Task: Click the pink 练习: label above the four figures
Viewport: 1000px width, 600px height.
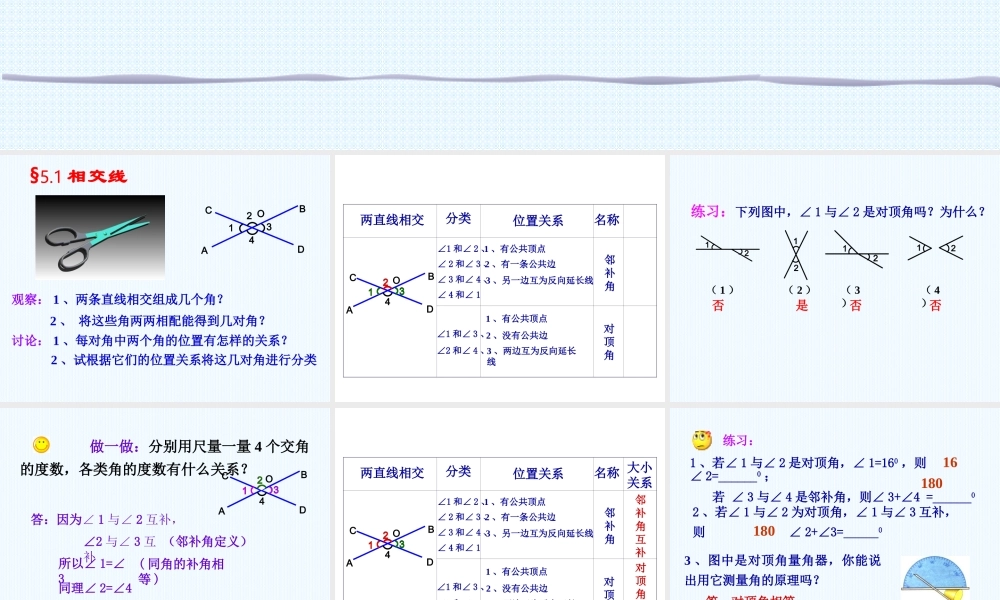Action: pos(709,211)
